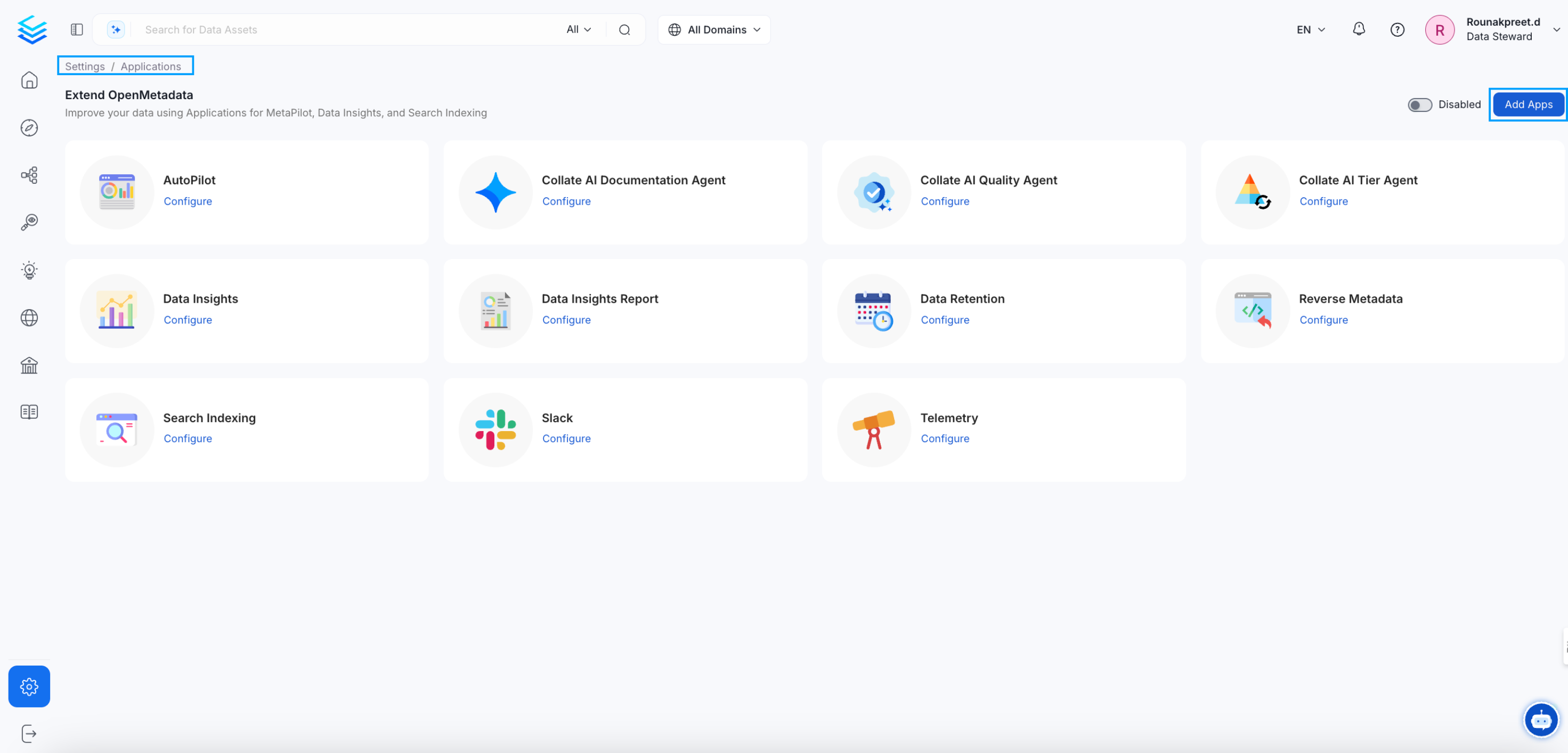This screenshot has height=753, width=1568.
Task: Click the Add Apps button
Action: click(x=1529, y=104)
